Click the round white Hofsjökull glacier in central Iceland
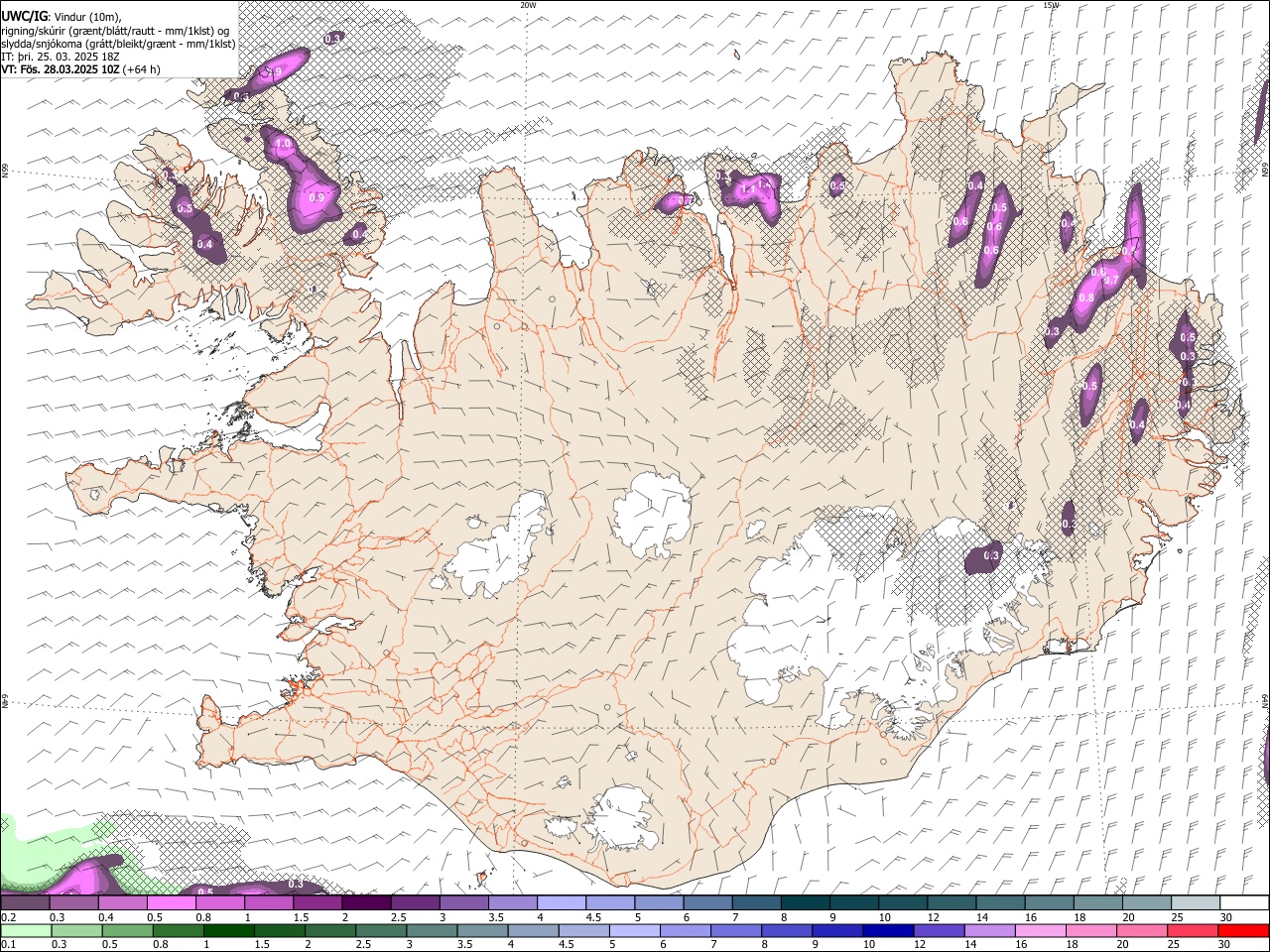The height and width of the screenshot is (952, 1270). (x=652, y=514)
